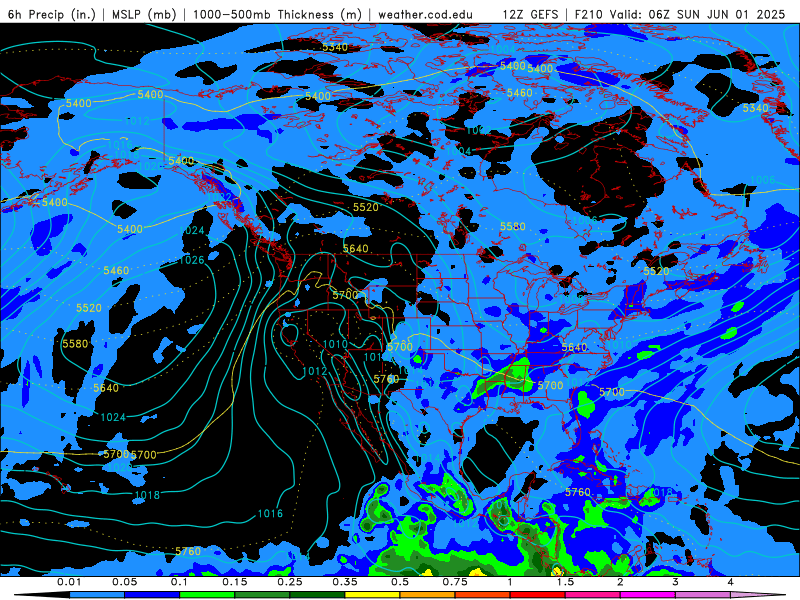This screenshot has width=800, height=600.
Task: Click the 'MSLP (mb)' title text
Action: [x=144, y=14]
